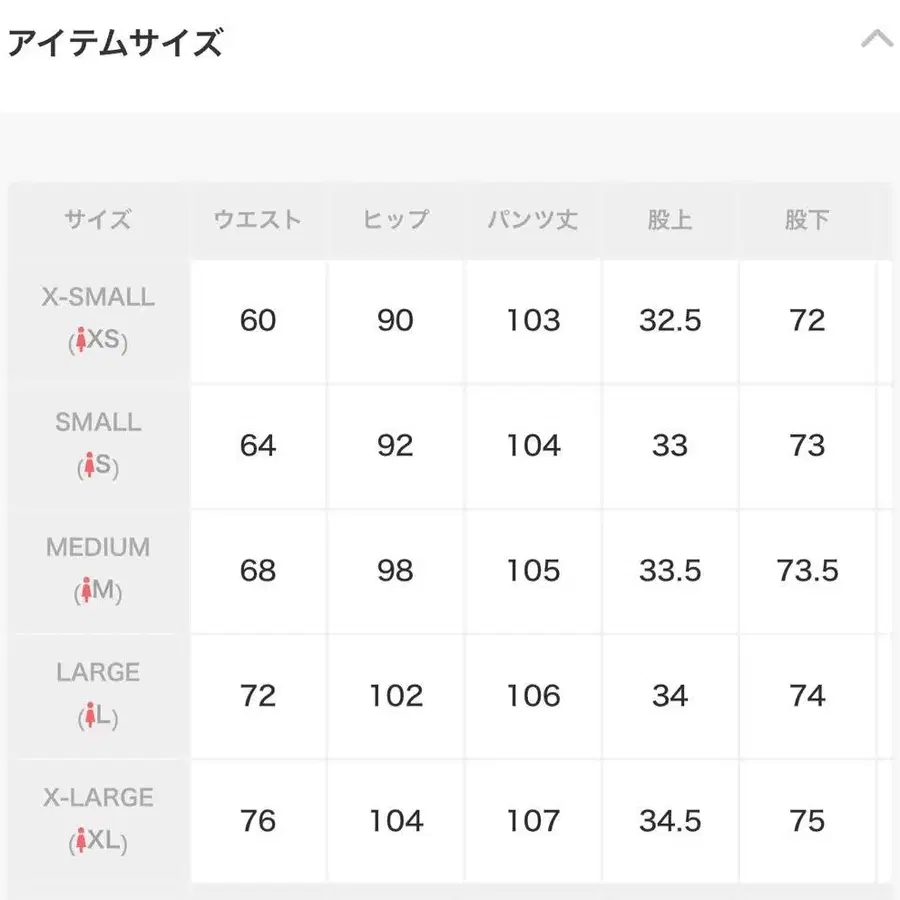Click the XS size person icon
The image size is (900, 900).
click(80, 341)
